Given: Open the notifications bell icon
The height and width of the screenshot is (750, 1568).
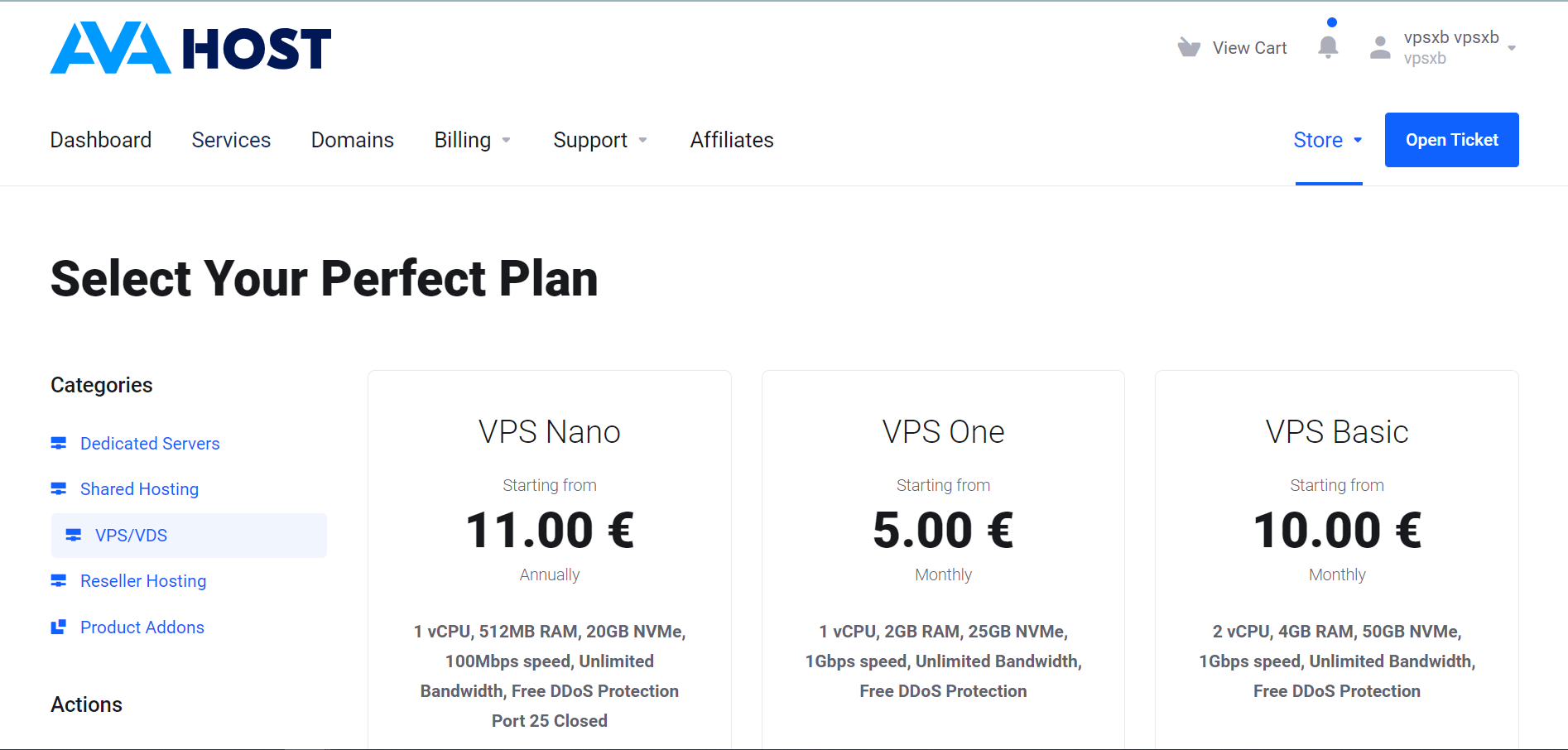Looking at the screenshot, I should click(1328, 47).
